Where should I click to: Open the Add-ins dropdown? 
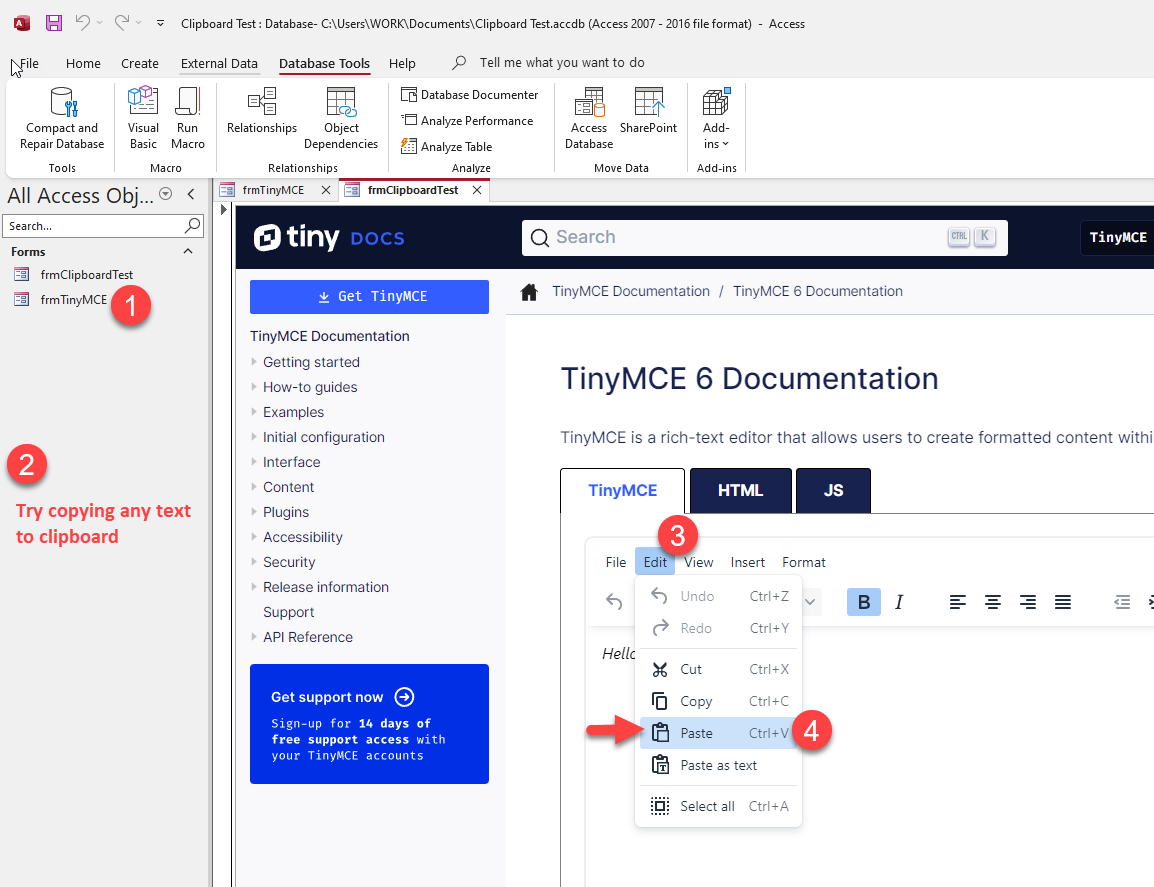[x=716, y=119]
